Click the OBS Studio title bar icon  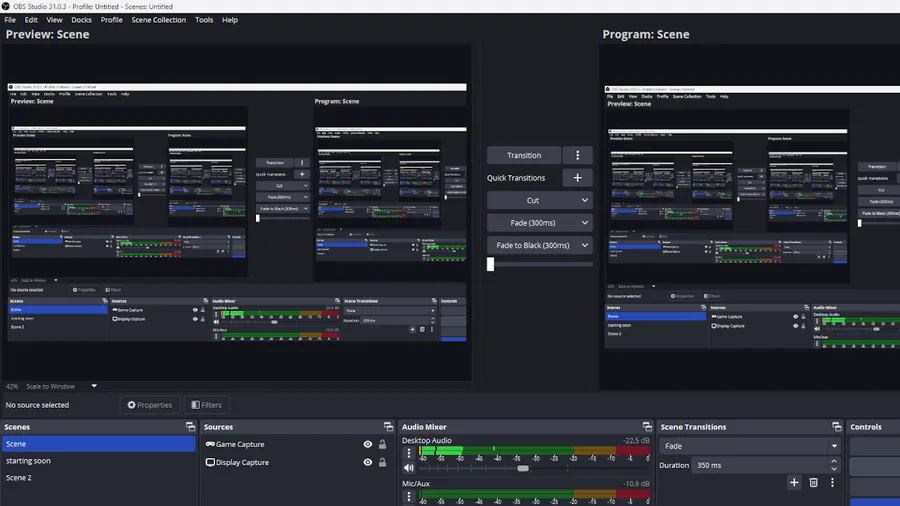(6, 6)
